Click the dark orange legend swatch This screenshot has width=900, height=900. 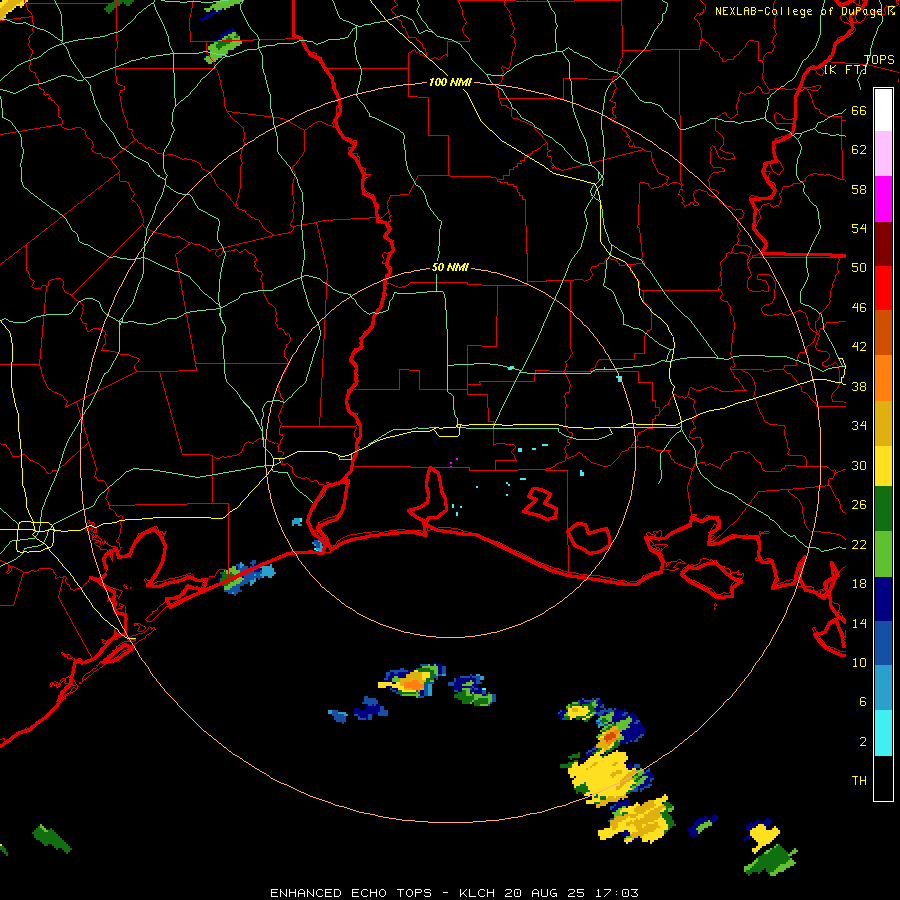(883, 332)
